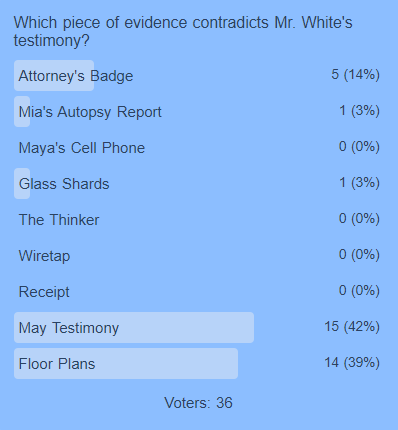Image resolution: width=398 pixels, height=430 pixels.
Task: Click the Voters: 36 total label
Action: [198, 403]
